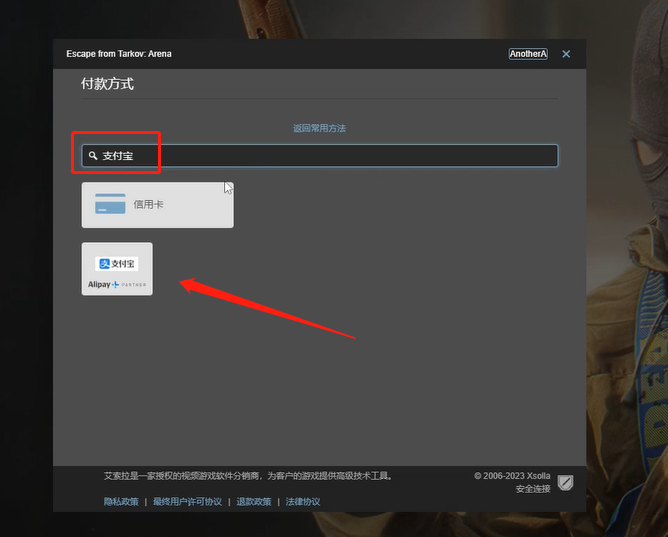Click the Escape from Tarkov: Arena title

(x=119, y=54)
